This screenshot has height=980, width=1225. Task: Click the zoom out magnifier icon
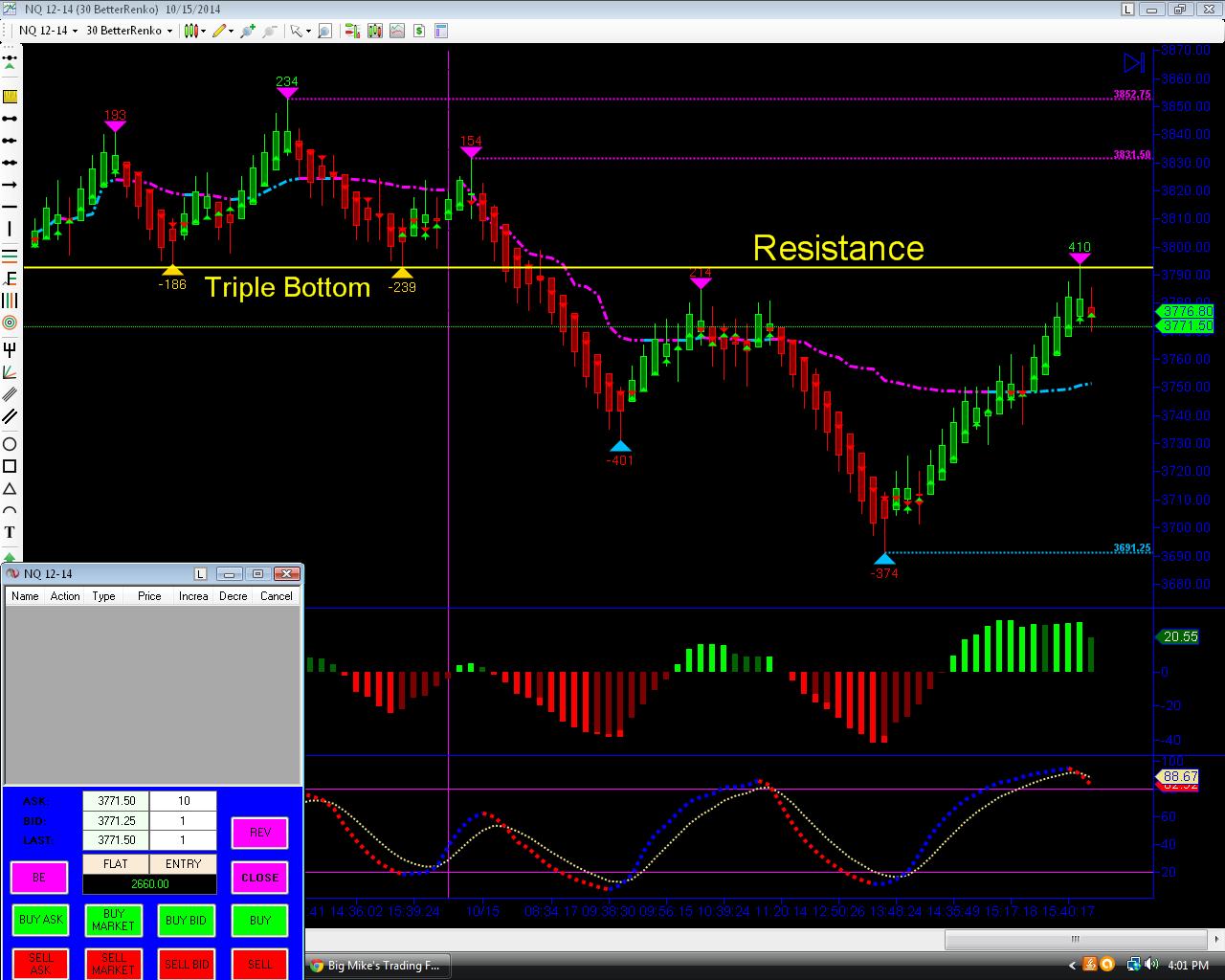point(270,31)
